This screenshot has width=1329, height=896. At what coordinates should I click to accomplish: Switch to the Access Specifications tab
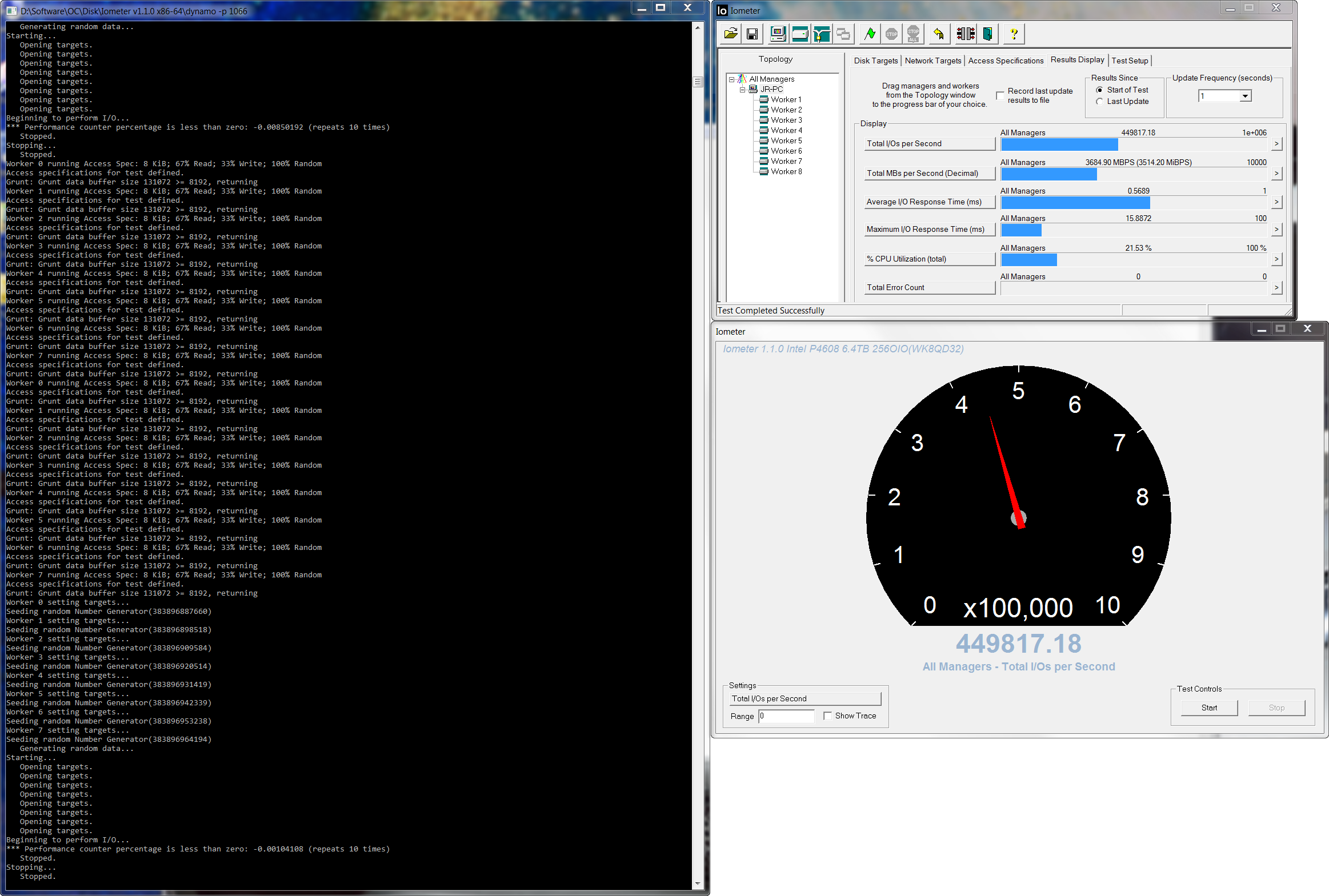point(1006,61)
